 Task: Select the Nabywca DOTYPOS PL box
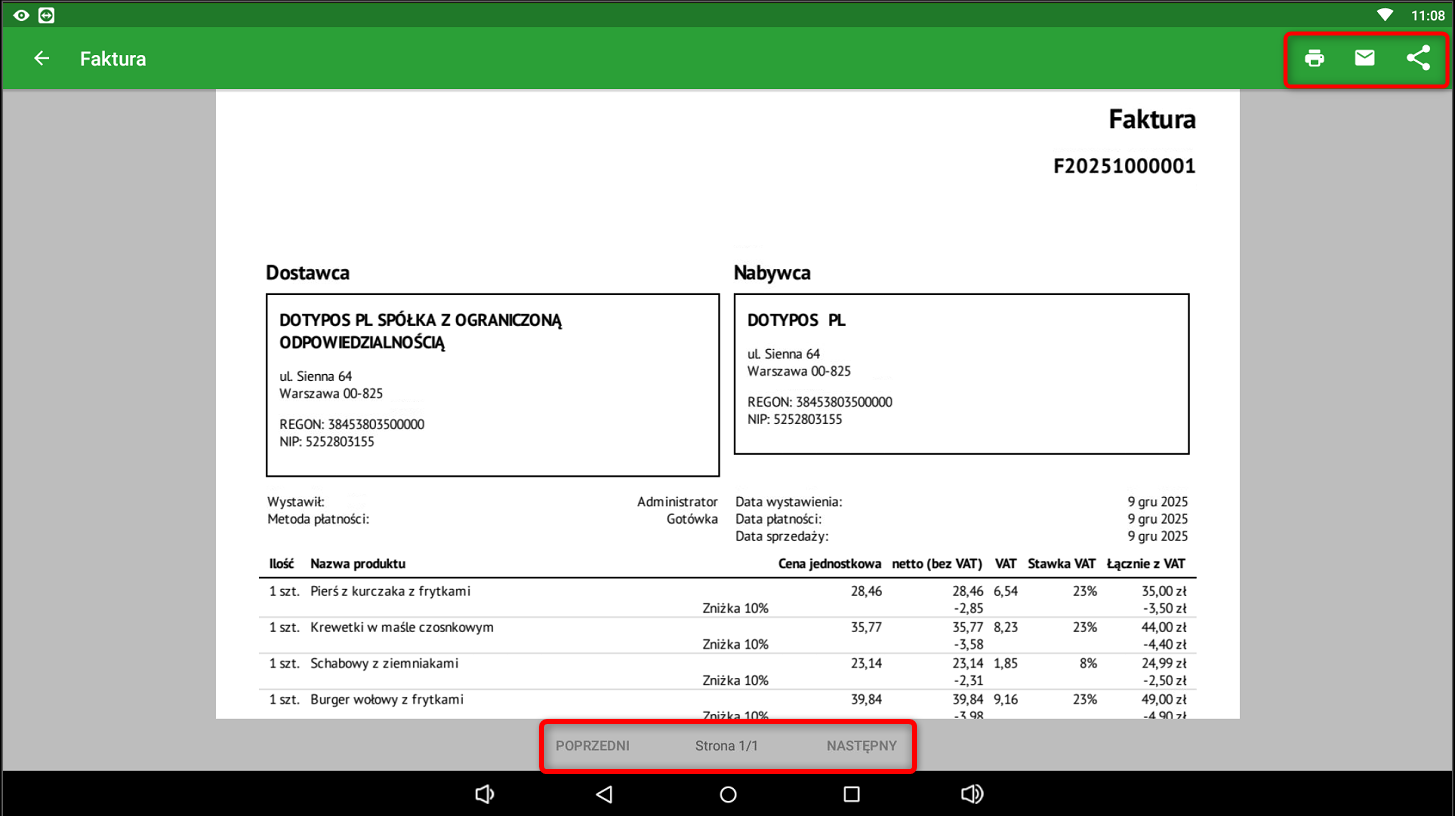tap(961, 374)
